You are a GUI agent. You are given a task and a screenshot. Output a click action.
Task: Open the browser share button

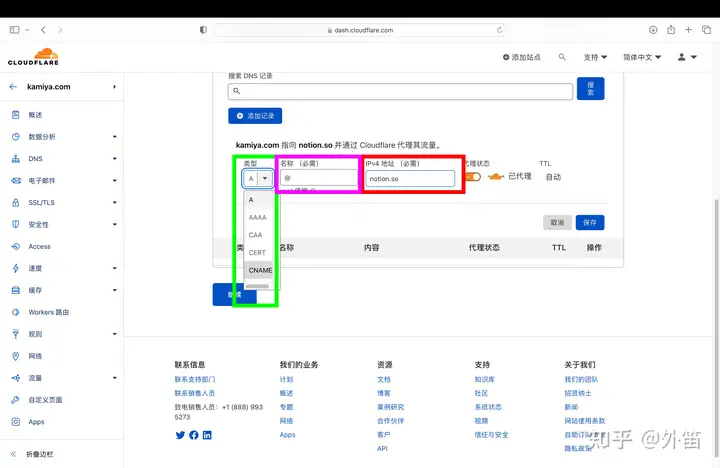671,30
